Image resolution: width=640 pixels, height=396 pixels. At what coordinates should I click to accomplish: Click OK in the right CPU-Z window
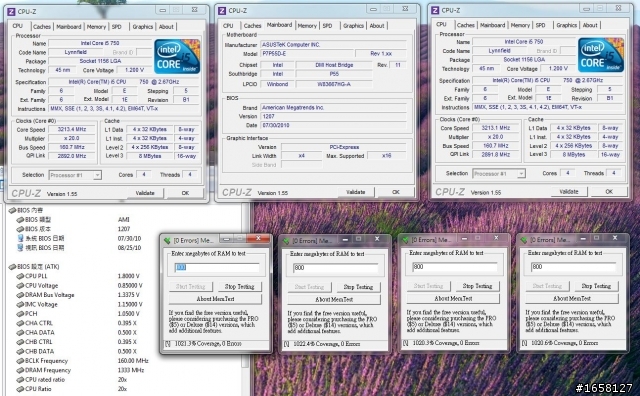(x=609, y=191)
